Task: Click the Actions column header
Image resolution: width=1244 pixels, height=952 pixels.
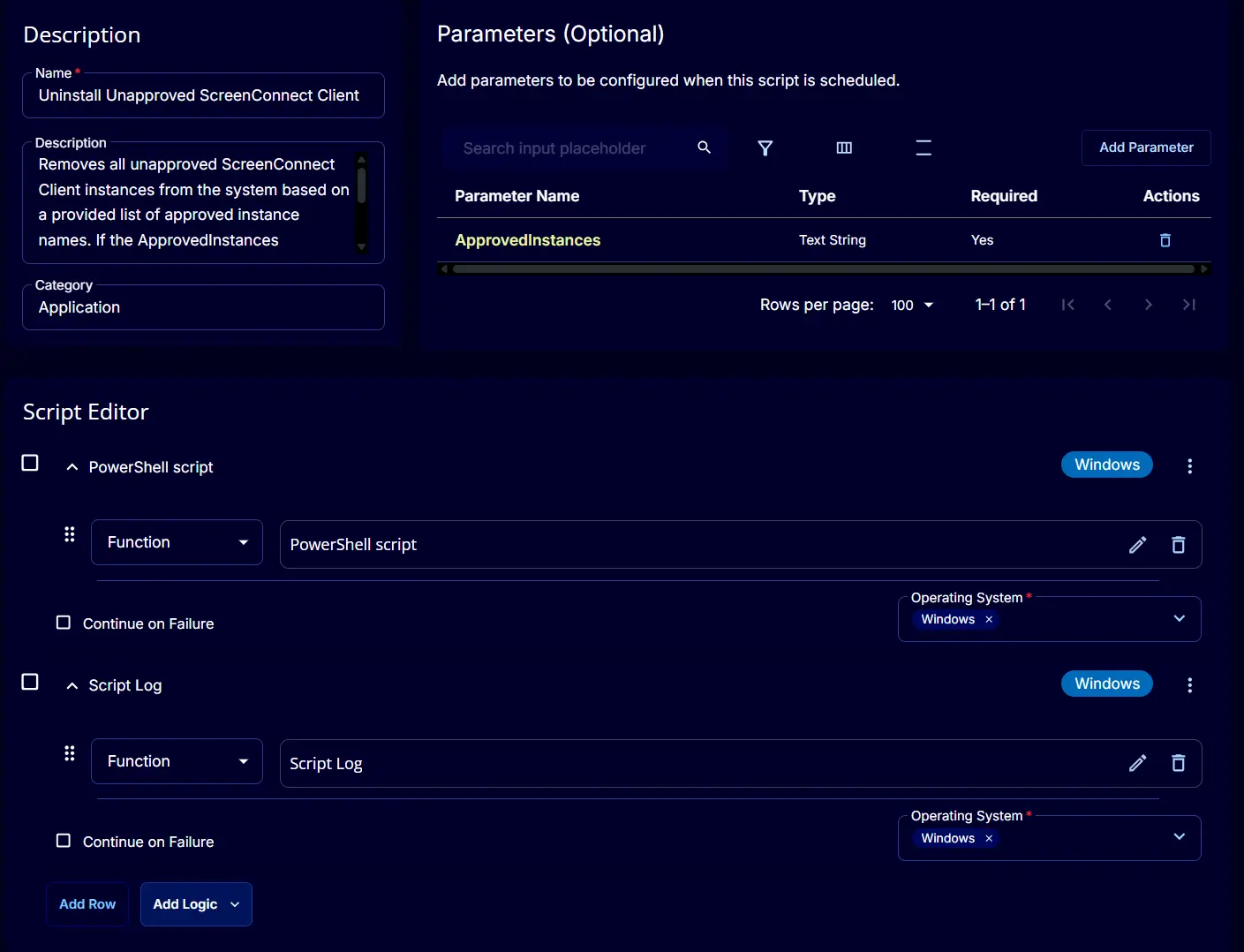Action: coord(1171,196)
